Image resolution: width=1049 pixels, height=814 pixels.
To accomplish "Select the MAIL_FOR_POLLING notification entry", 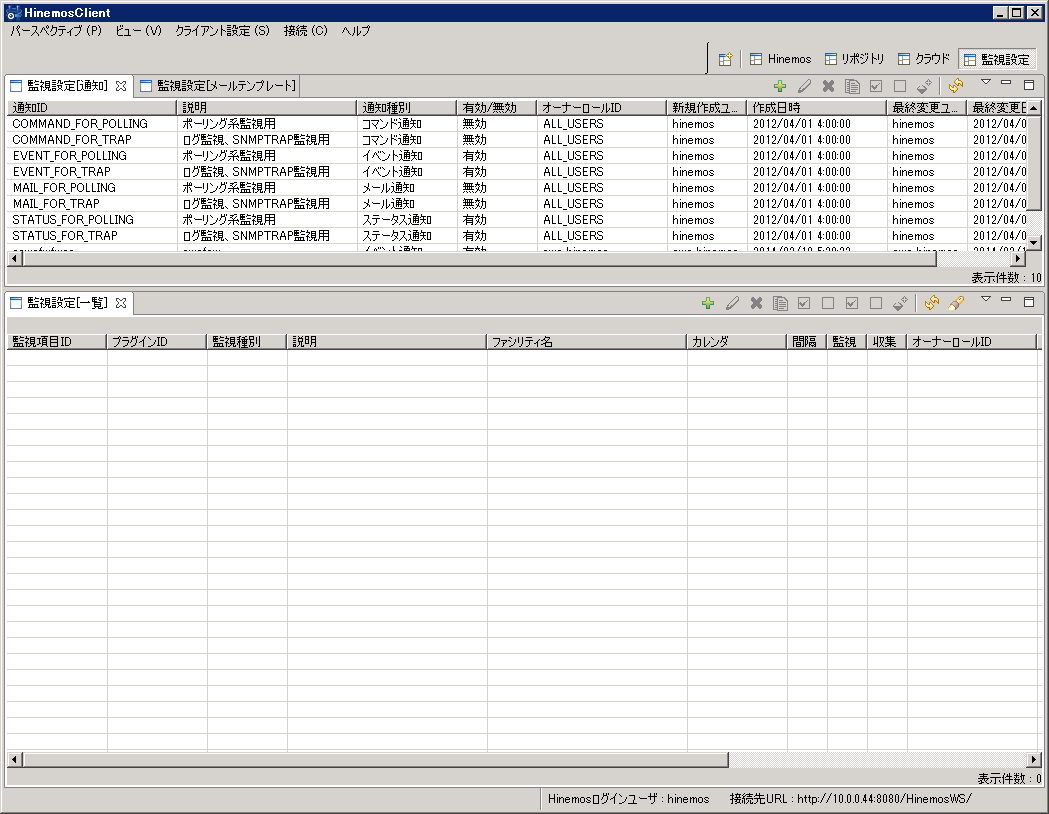I will [x=516, y=188].
